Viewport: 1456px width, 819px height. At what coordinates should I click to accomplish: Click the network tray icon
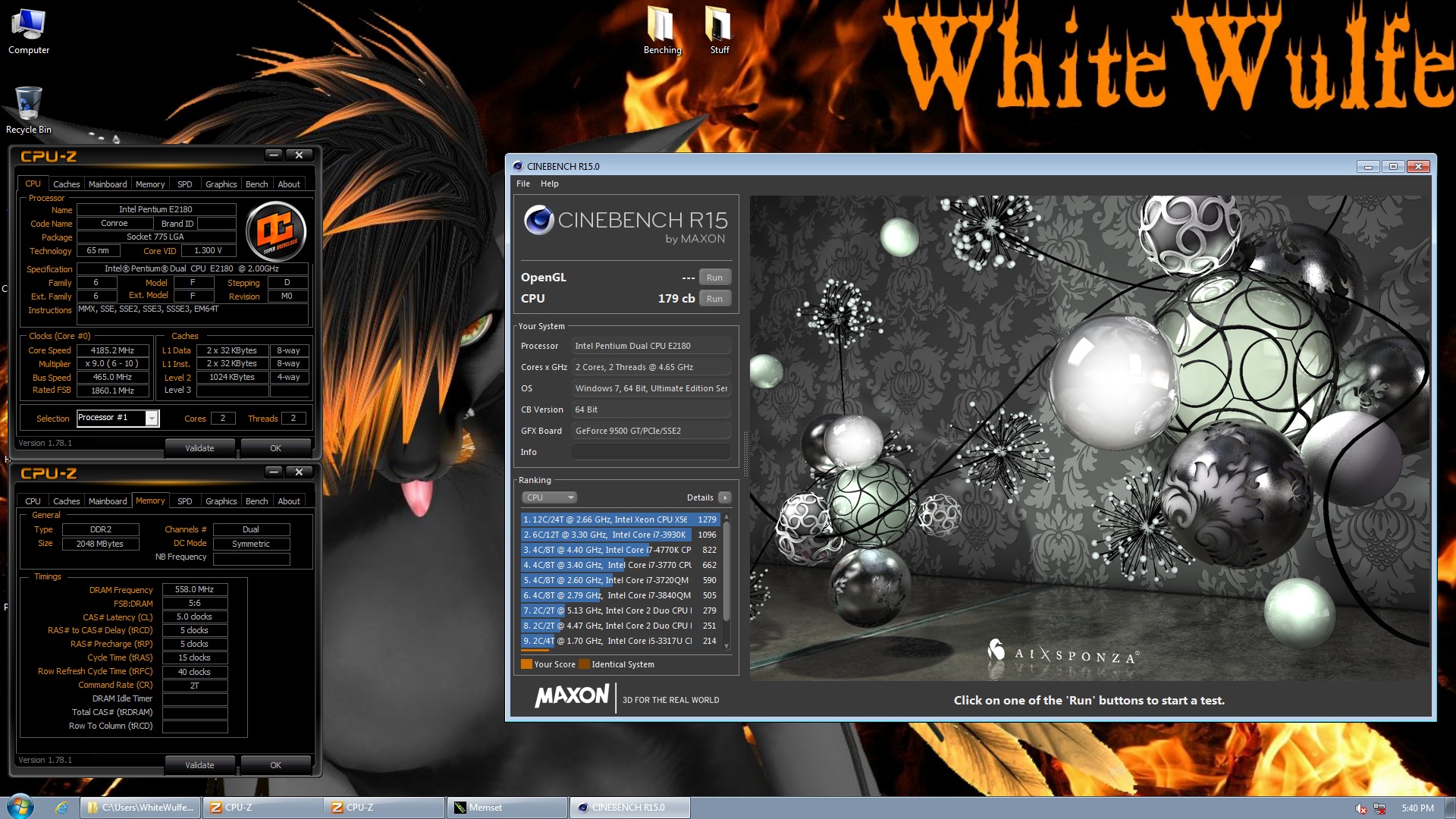1379,808
